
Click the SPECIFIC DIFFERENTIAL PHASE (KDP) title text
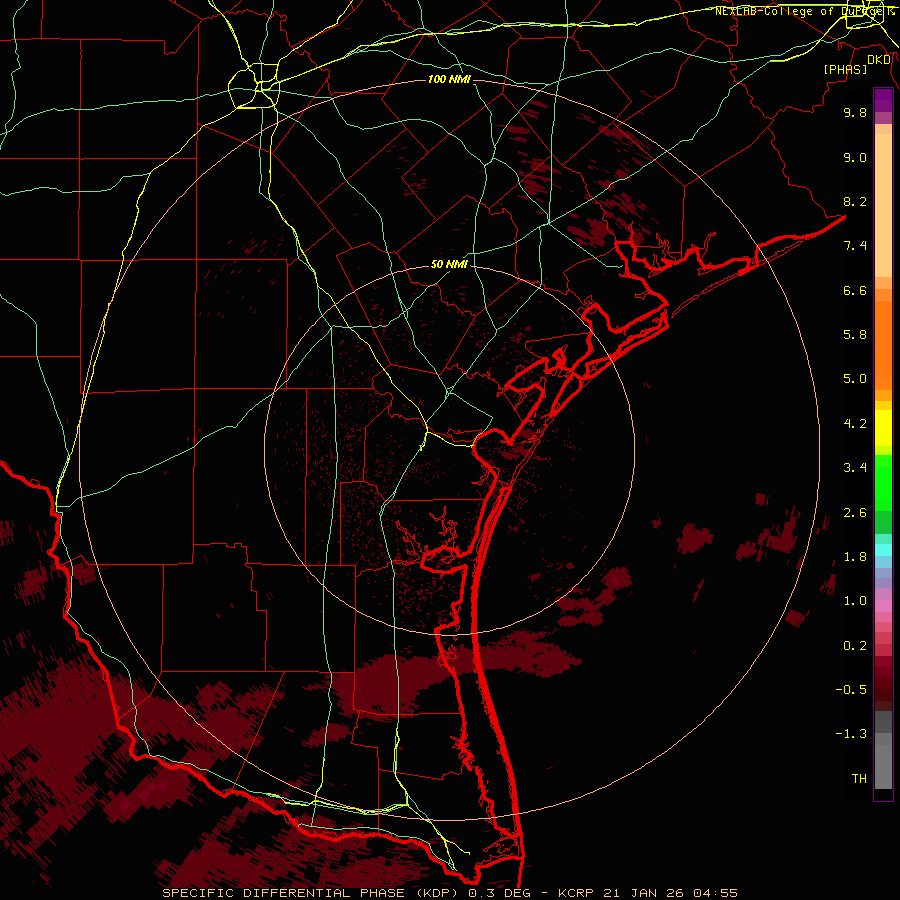(x=312, y=893)
